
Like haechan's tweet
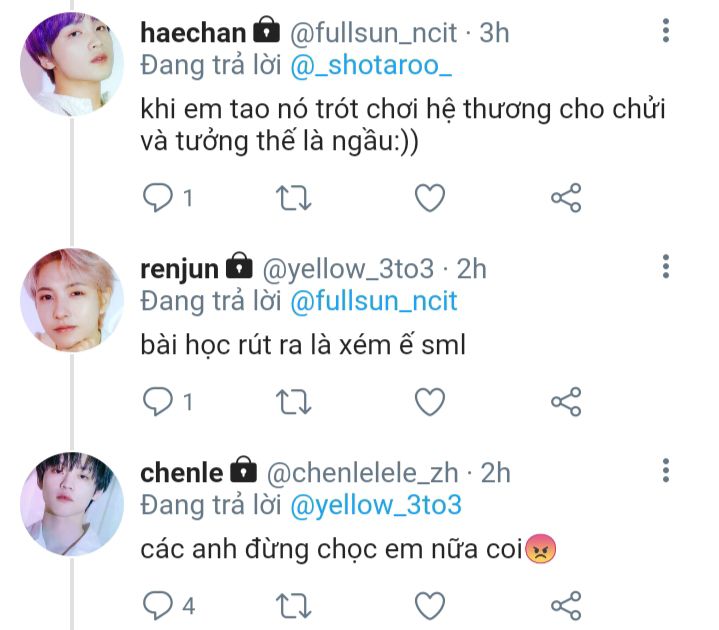(x=429, y=199)
